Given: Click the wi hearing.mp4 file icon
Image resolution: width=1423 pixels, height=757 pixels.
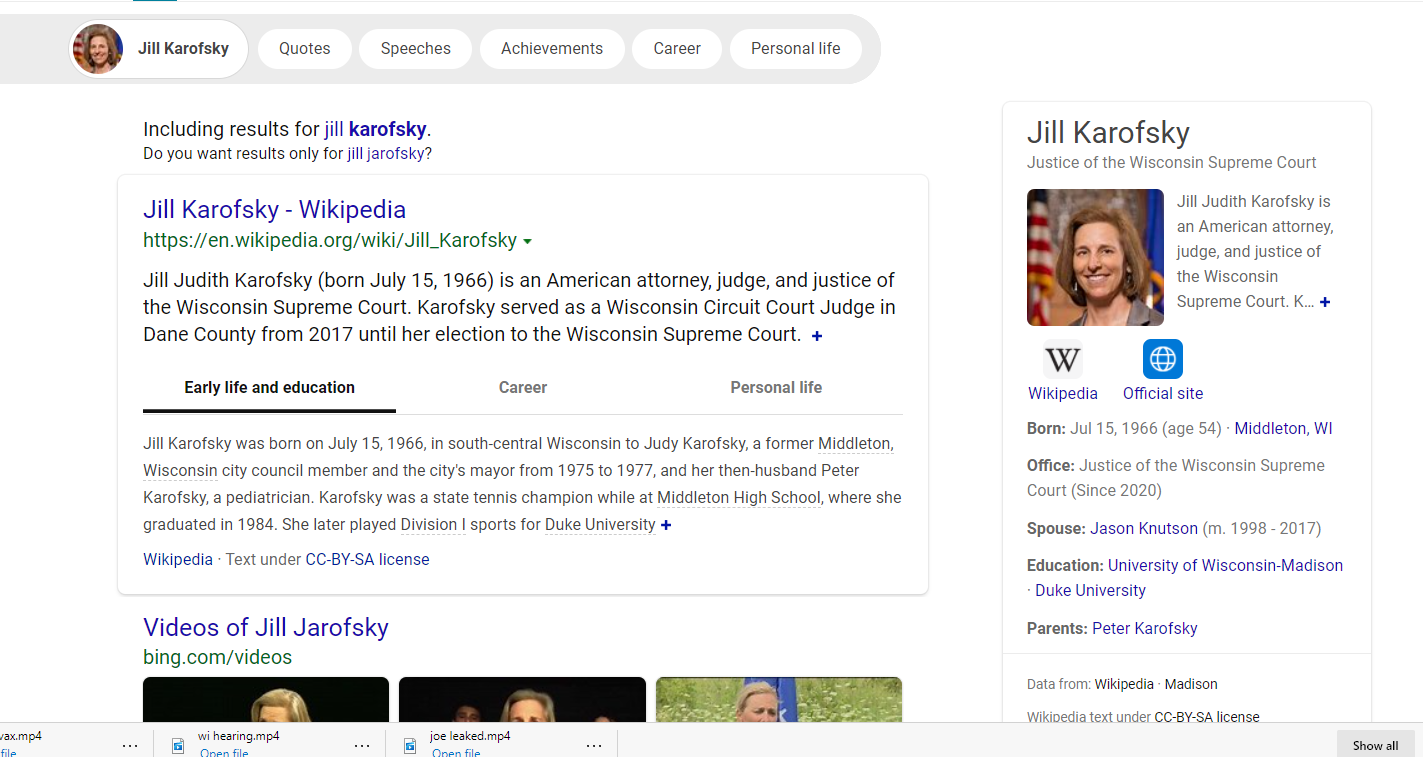Looking at the screenshot, I should [179, 745].
